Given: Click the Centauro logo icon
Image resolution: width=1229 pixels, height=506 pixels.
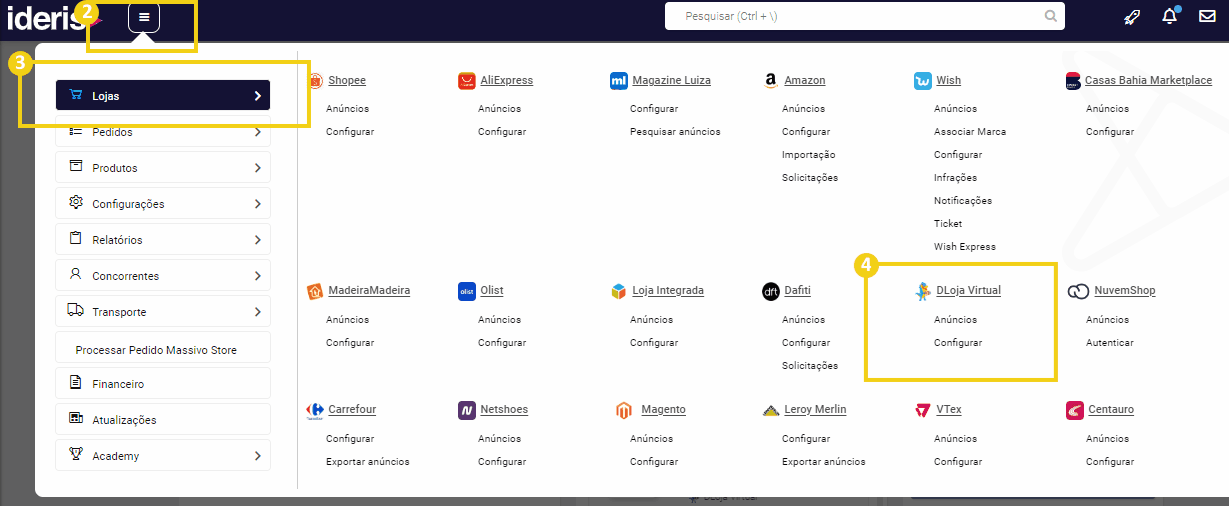Looking at the screenshot, I should [x=1074, y=410].
